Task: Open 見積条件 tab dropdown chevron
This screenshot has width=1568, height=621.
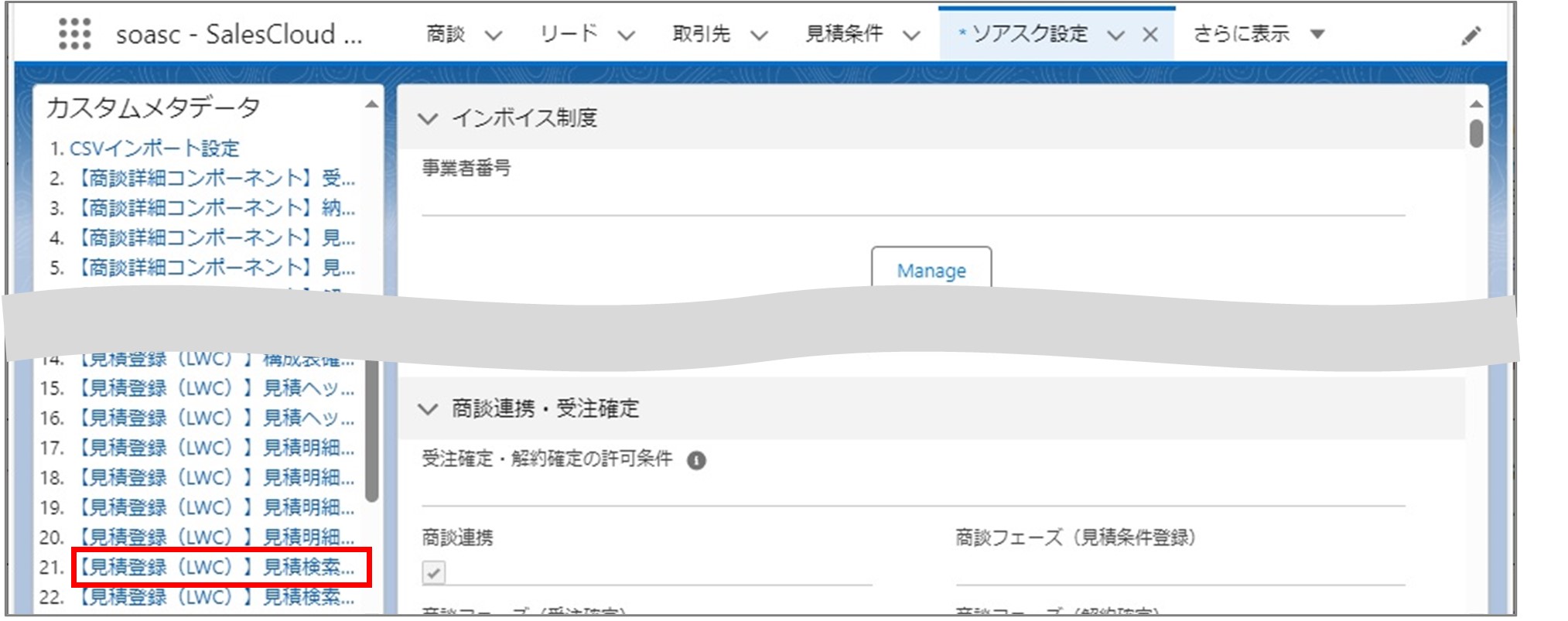Action: point(912,36)
